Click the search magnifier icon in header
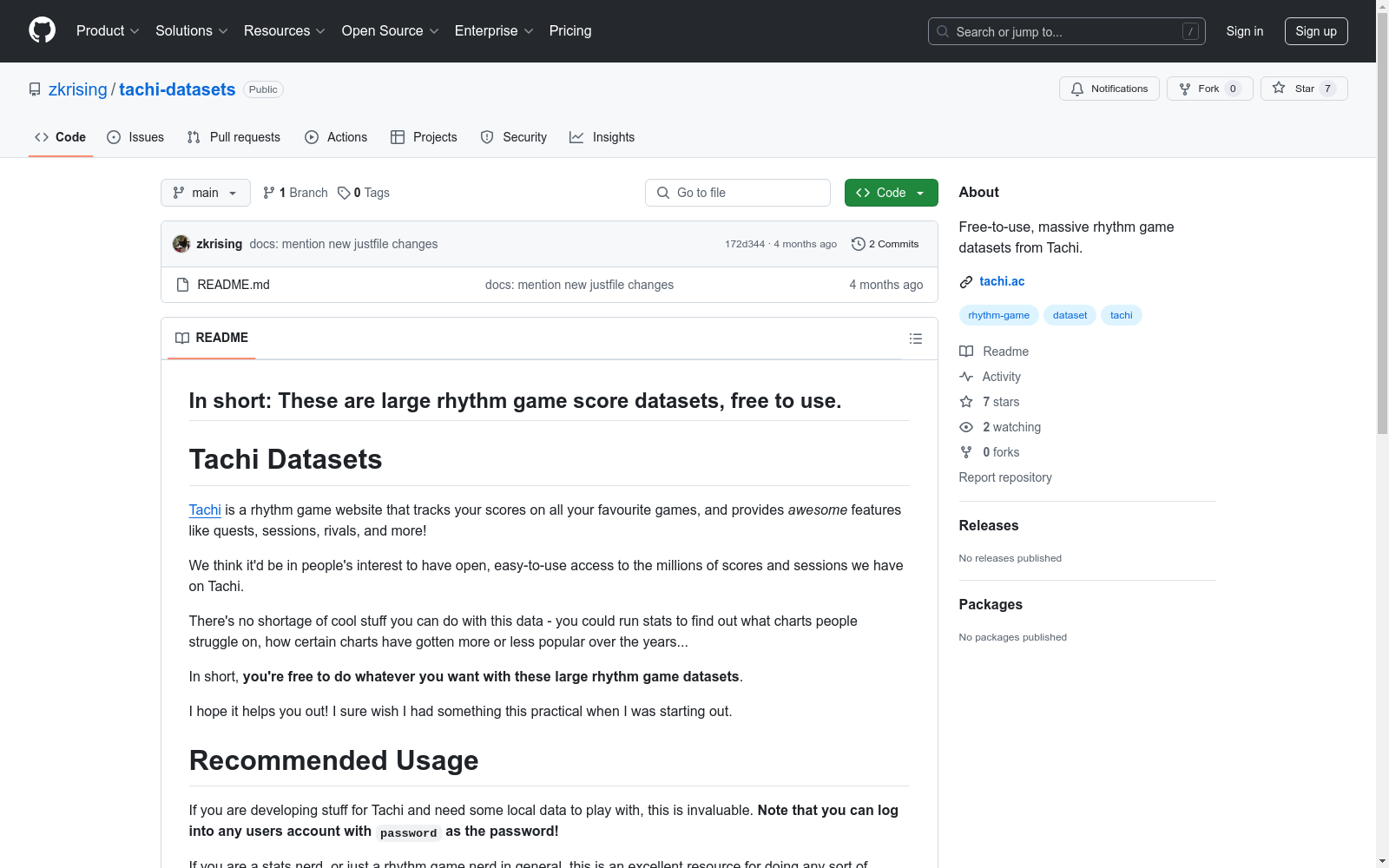The height and width of the screenshot is (868, 1389). 943,31
